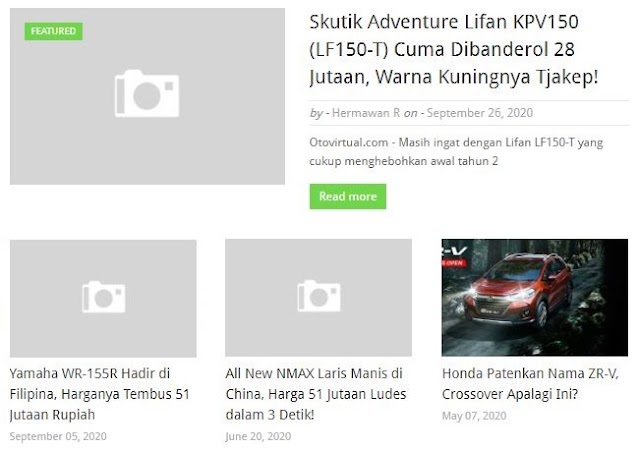This screenshot has width=640, height=451.
Task: Open Honda Patenkan Nama ZR-V title
Action: 530,384
